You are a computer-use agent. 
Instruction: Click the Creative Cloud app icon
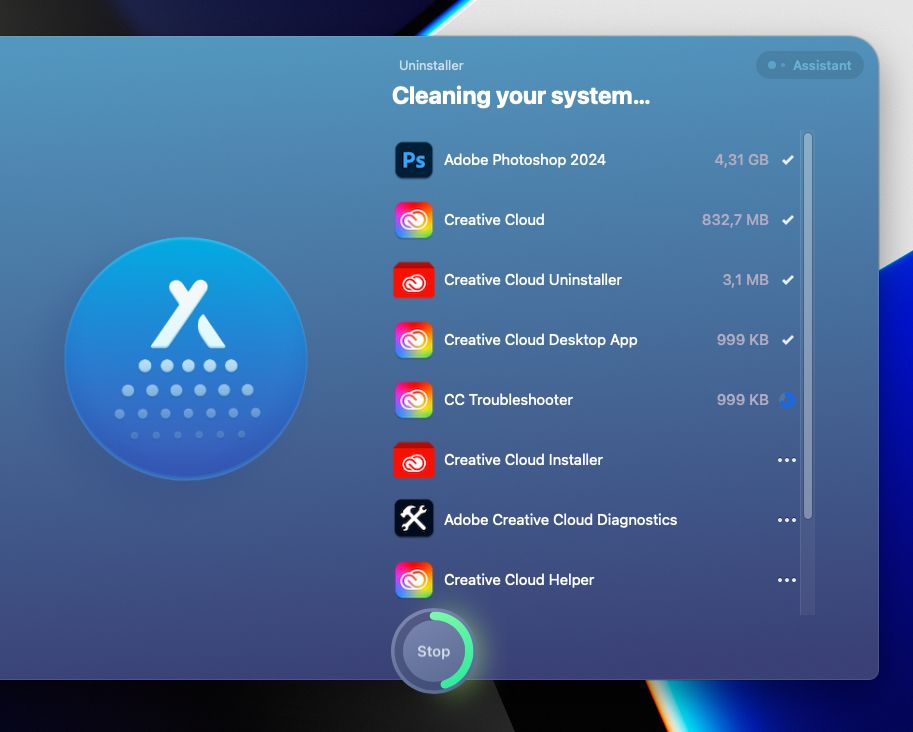coord(413,220)
